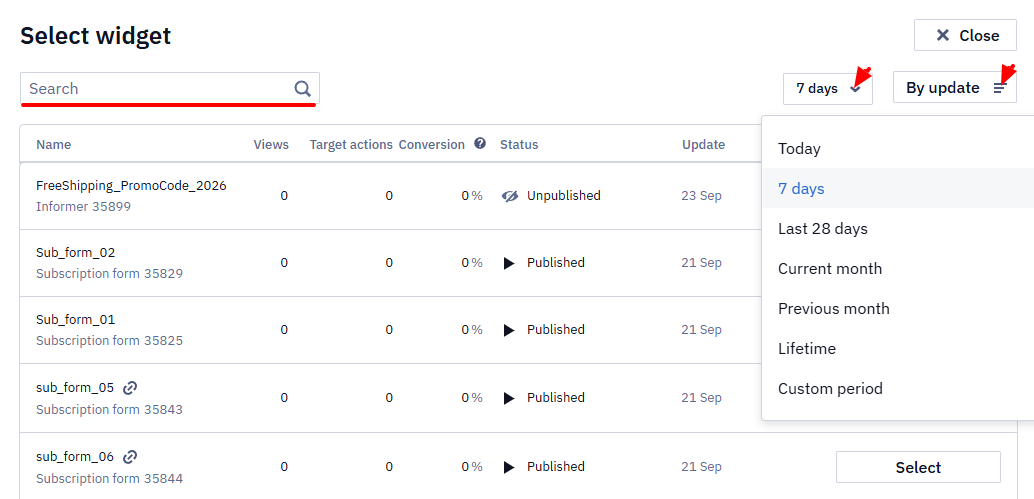1034x499 pixels.
Task: Click the link icon beside sub_form_05
Action: pos(131,388)
